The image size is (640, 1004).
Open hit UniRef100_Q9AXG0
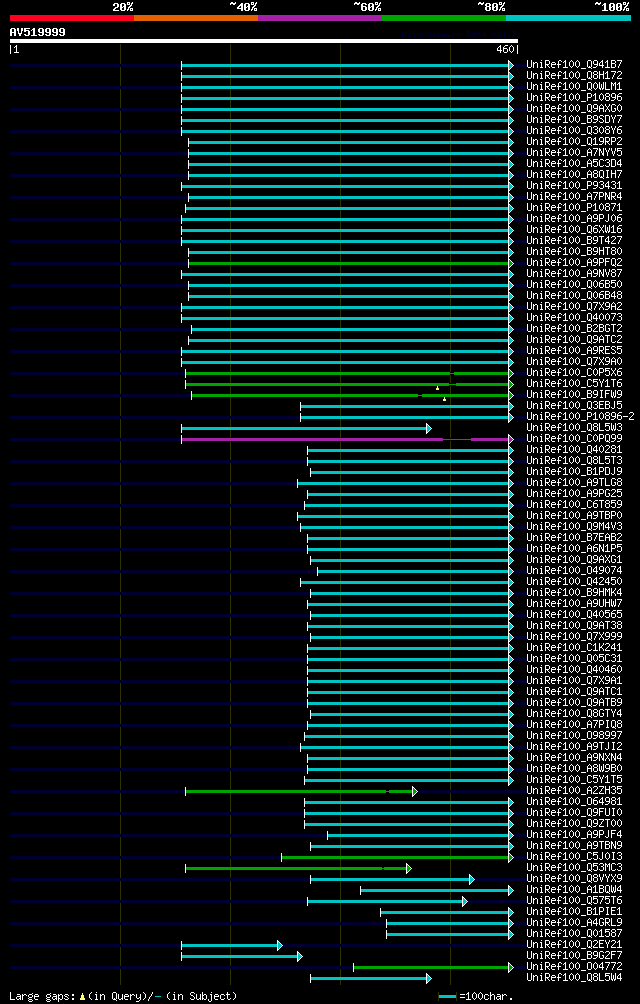click(x=574, y=109)
